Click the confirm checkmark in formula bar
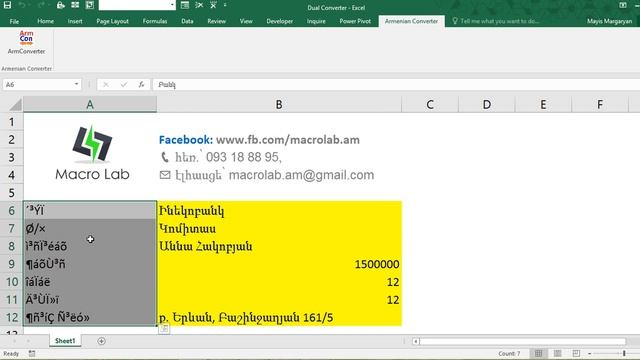Viewport: 640px width, 360px height. pos(124,84)
